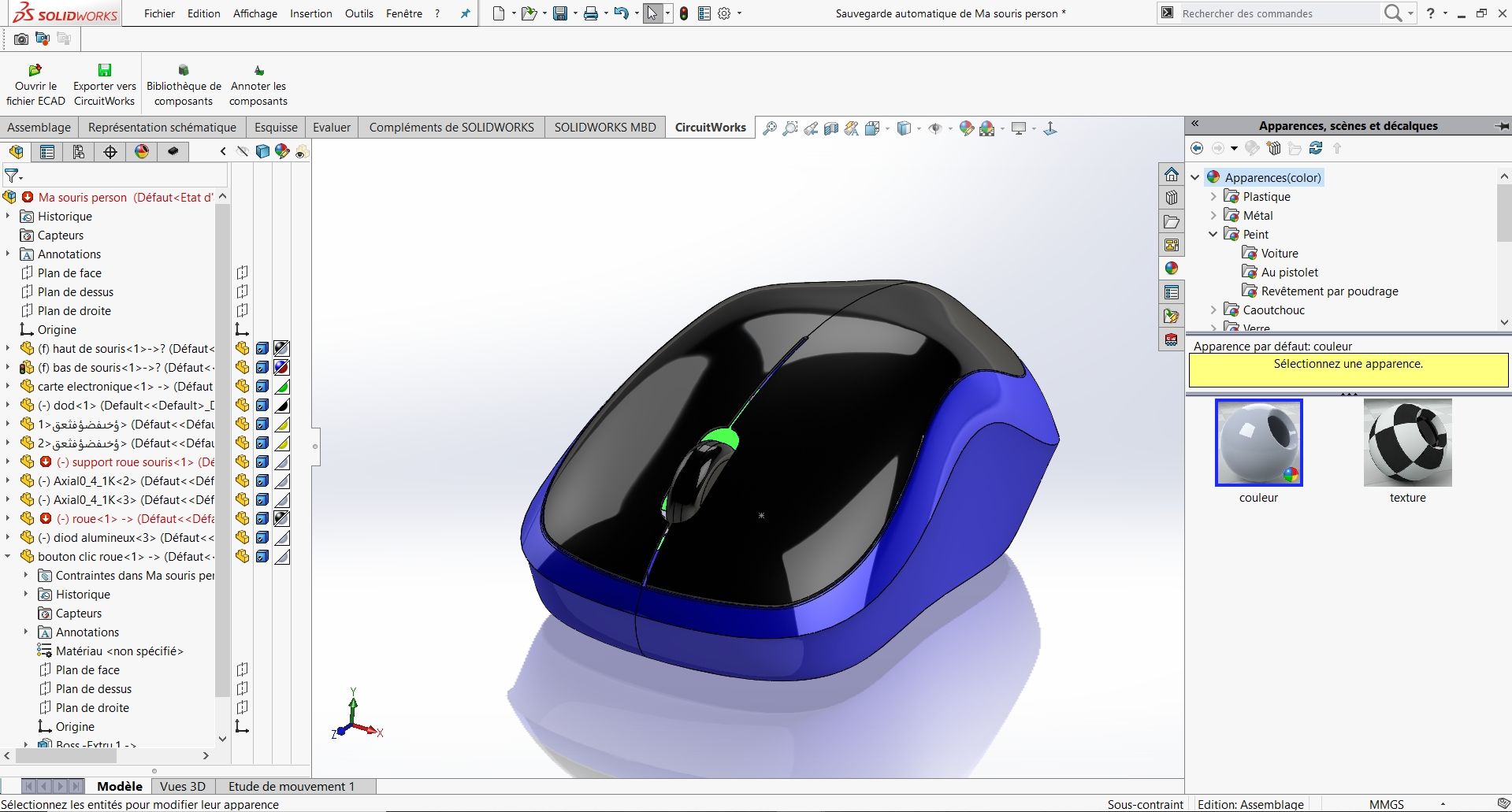Expand the Plastique appearance folder

(1213, 197)
